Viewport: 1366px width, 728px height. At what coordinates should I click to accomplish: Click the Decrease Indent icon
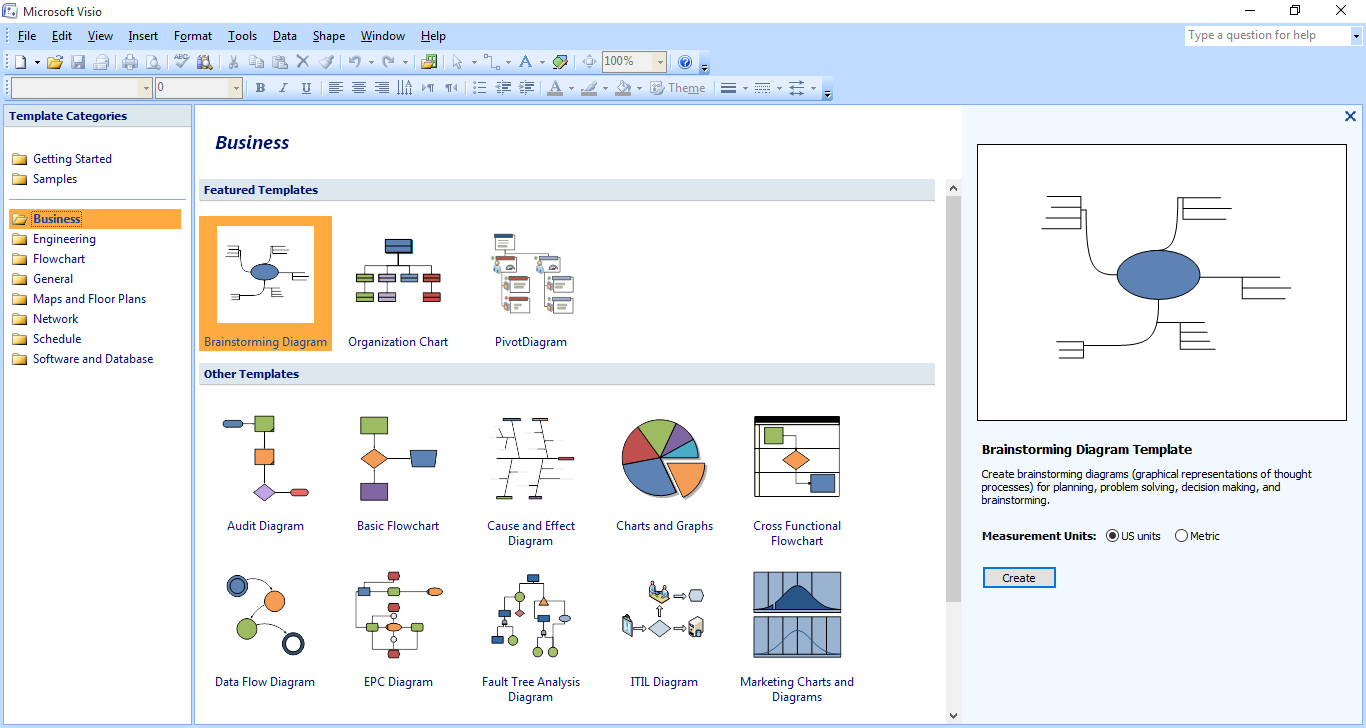pyautogui.click(x=503, y=88)
